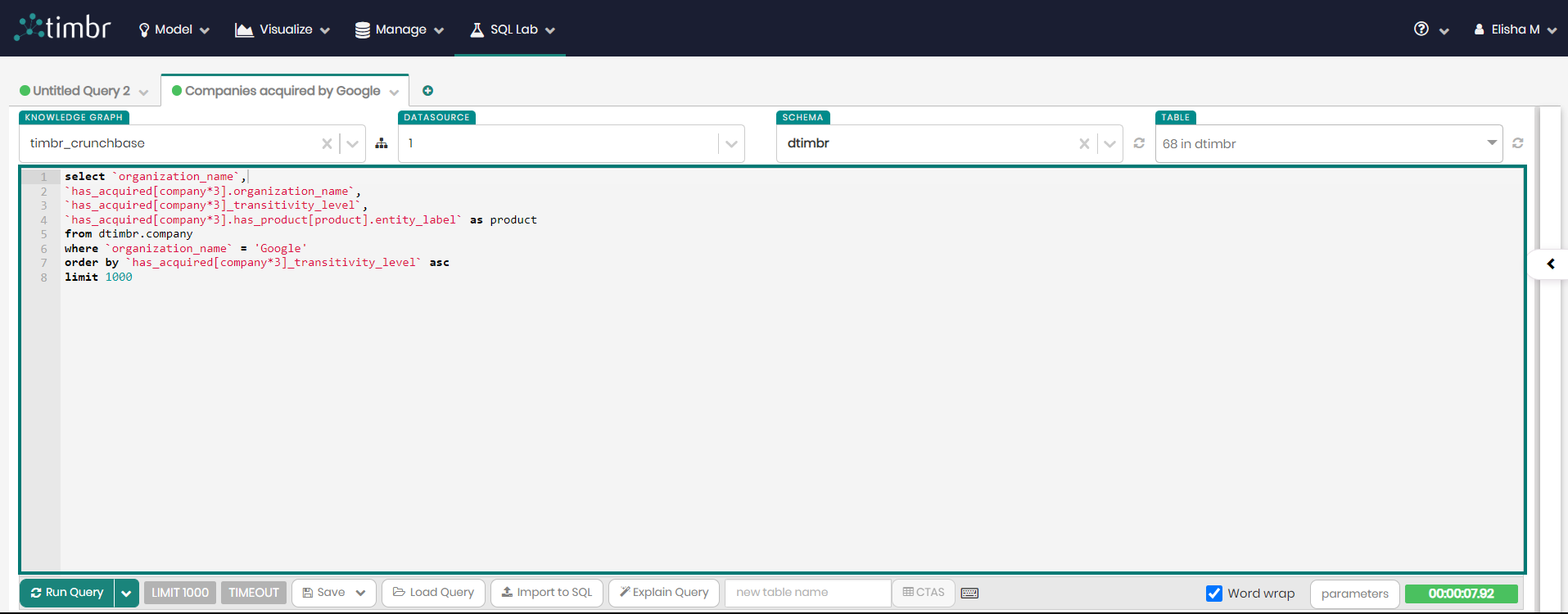Open the ontology hierarchy icon
This screenshot has width=1568, height=614.
point(382,143)
